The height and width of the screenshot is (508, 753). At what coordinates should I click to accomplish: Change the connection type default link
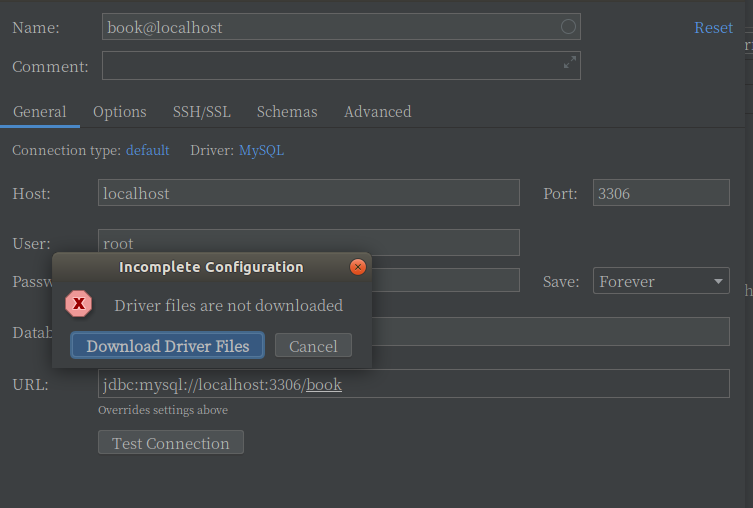click(147, 150)
